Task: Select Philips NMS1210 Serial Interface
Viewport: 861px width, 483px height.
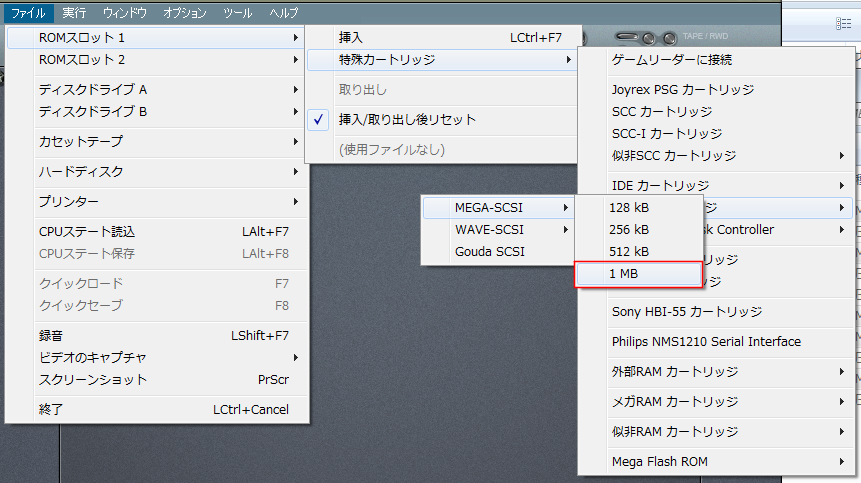Action: point(716,341)
